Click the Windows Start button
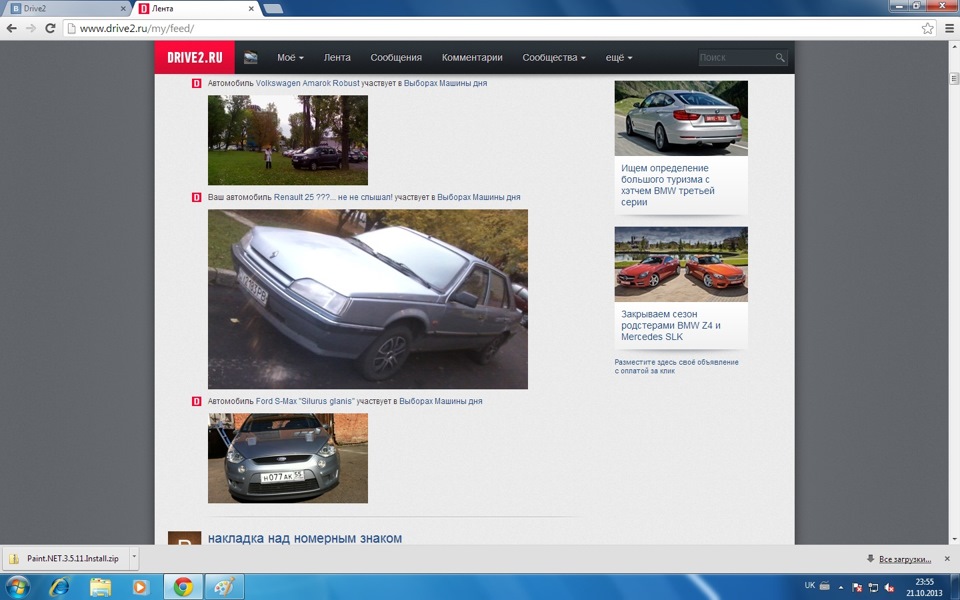960x600 pixels. 17,587
